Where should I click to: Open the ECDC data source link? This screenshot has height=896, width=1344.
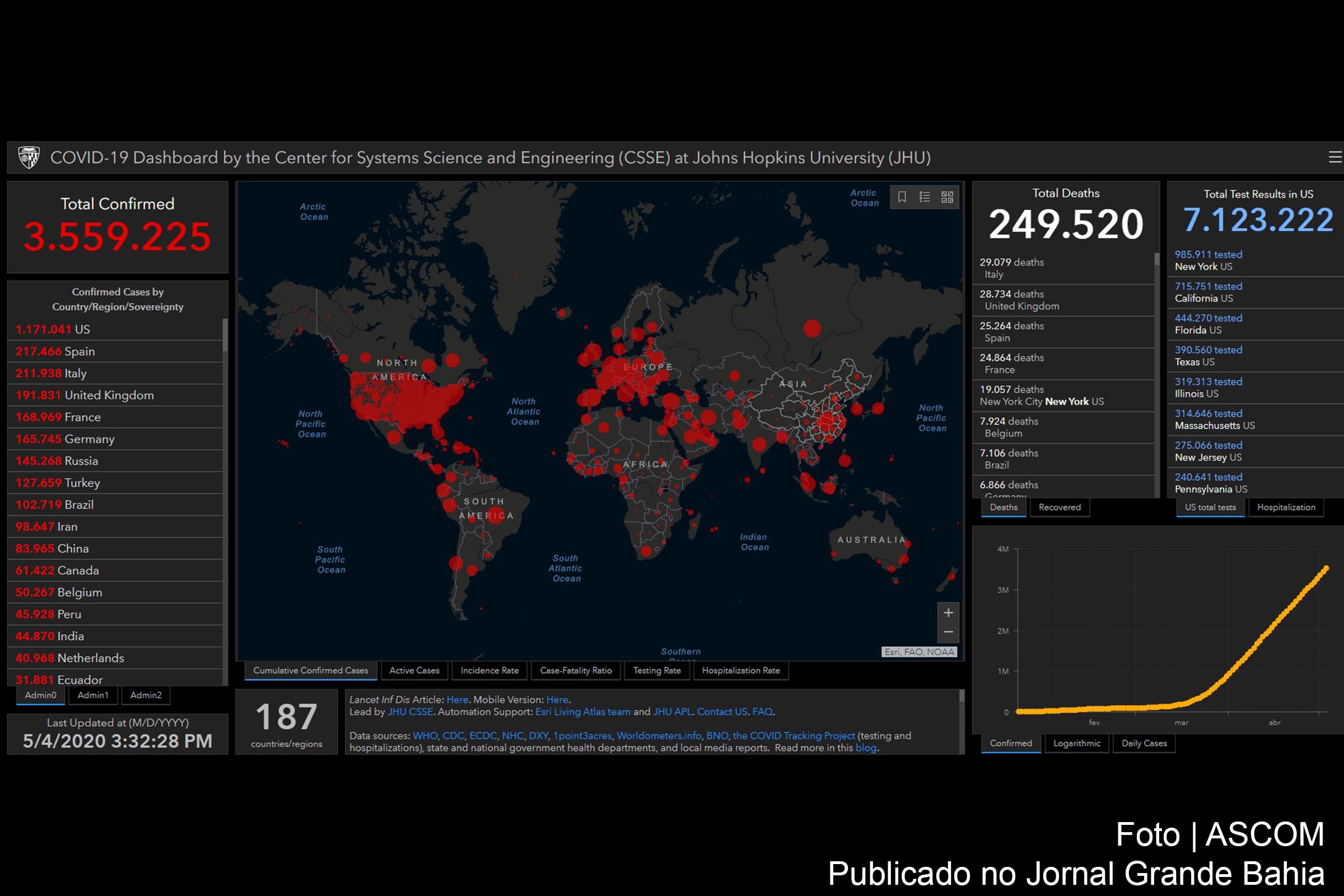(483, 735)
